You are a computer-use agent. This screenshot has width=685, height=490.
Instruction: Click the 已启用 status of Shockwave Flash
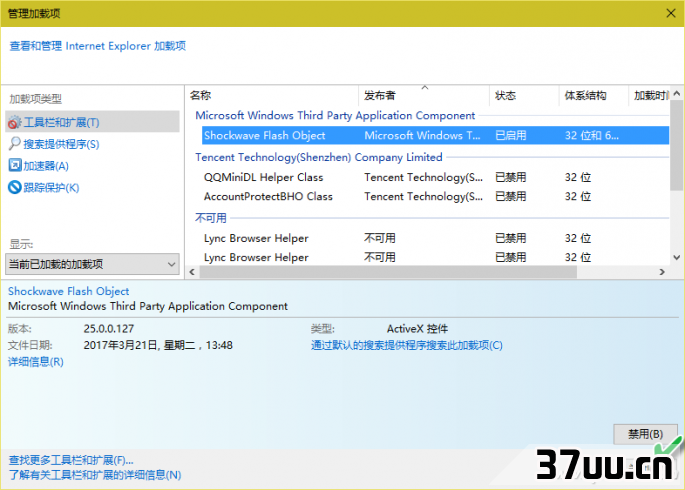pyautogui.click(x=510, y=135)
